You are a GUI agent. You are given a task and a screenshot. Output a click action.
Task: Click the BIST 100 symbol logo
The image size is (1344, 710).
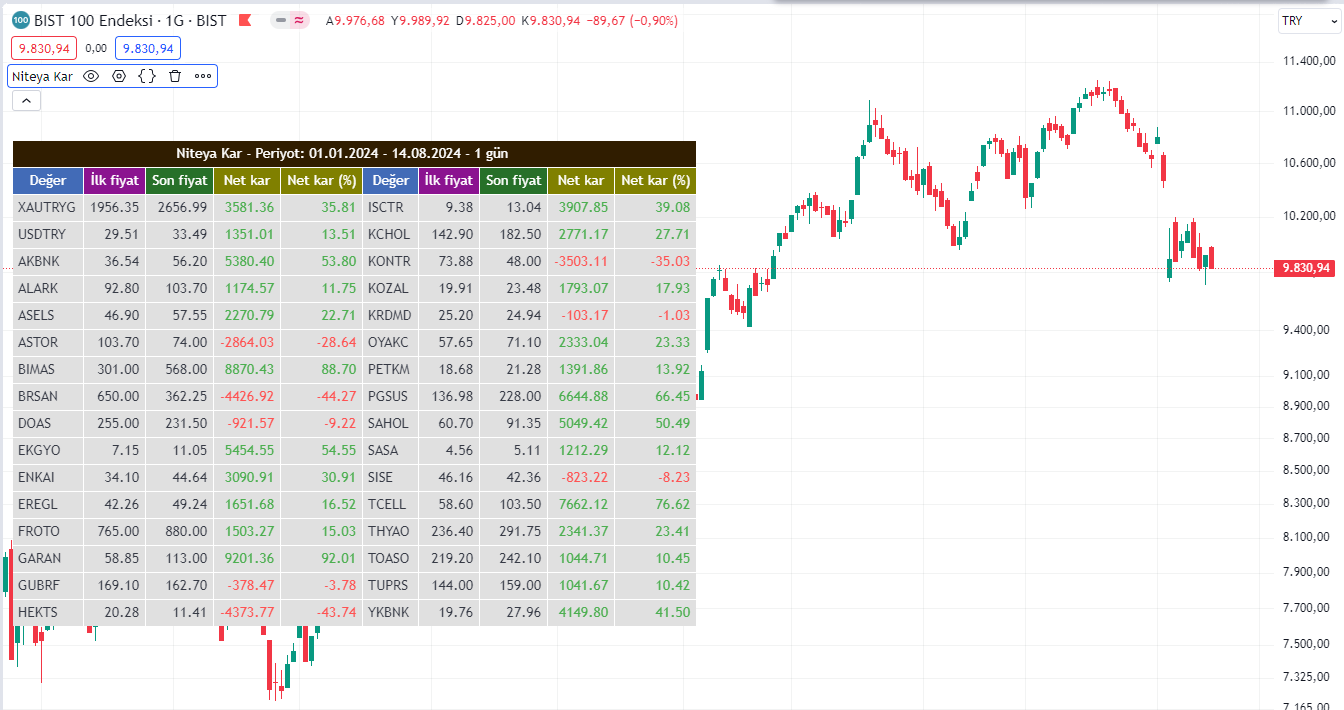point(20,20)
